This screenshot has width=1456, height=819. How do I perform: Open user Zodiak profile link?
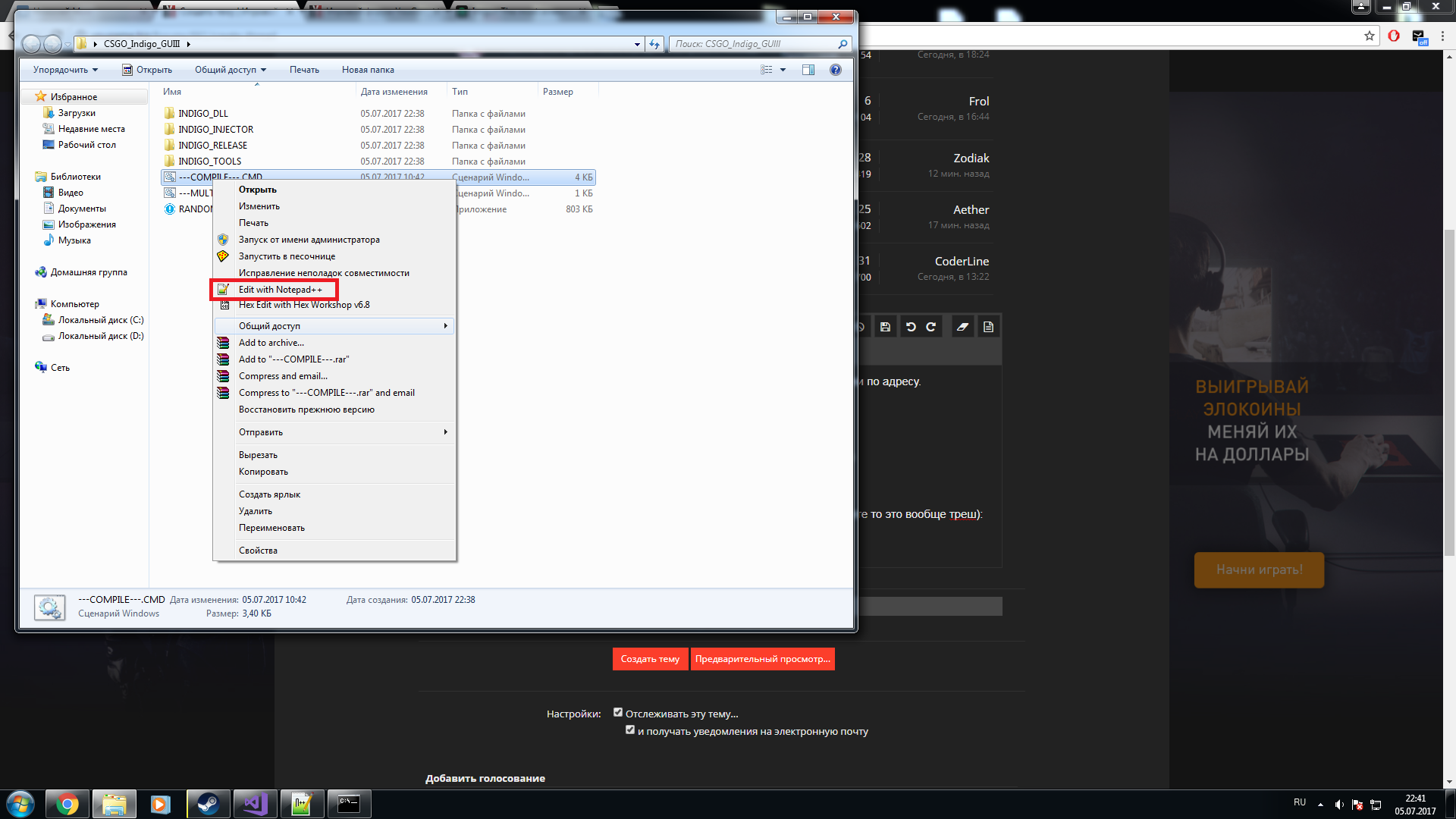(x=971, y=158)
